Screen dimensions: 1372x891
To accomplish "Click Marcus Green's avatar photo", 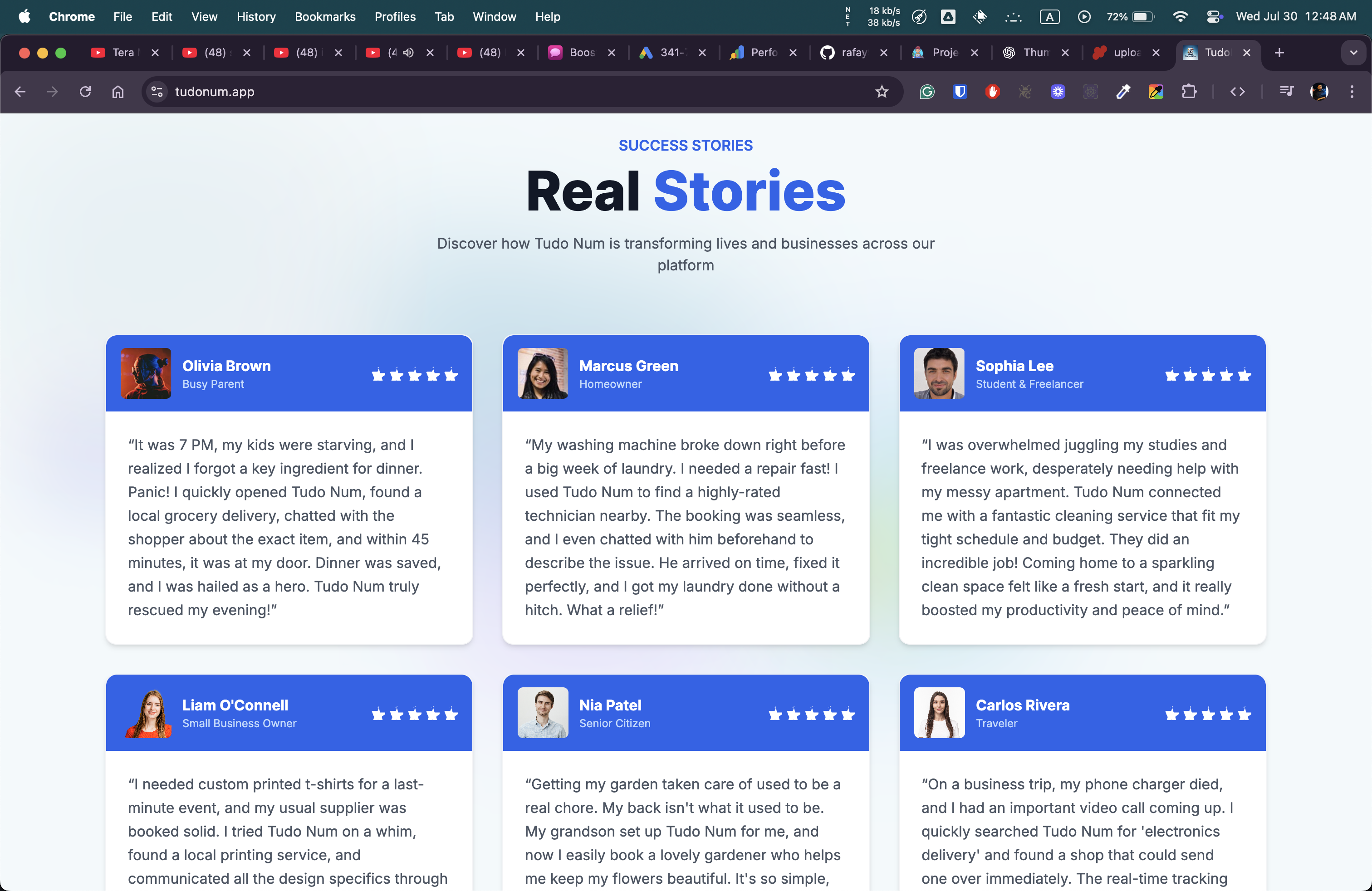I will point(543,373).
